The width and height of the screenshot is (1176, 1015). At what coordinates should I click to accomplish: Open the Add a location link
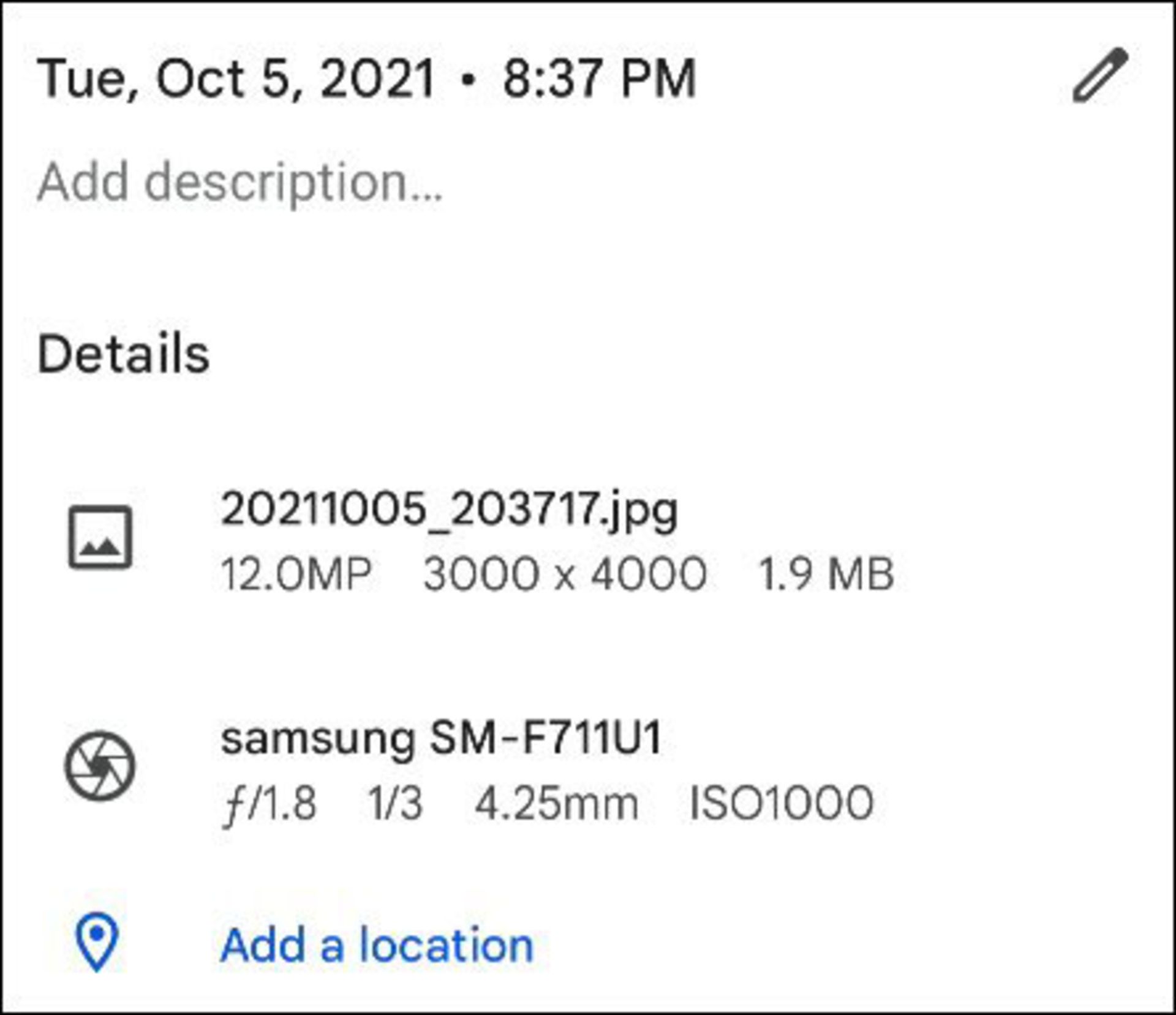[377, 945]
